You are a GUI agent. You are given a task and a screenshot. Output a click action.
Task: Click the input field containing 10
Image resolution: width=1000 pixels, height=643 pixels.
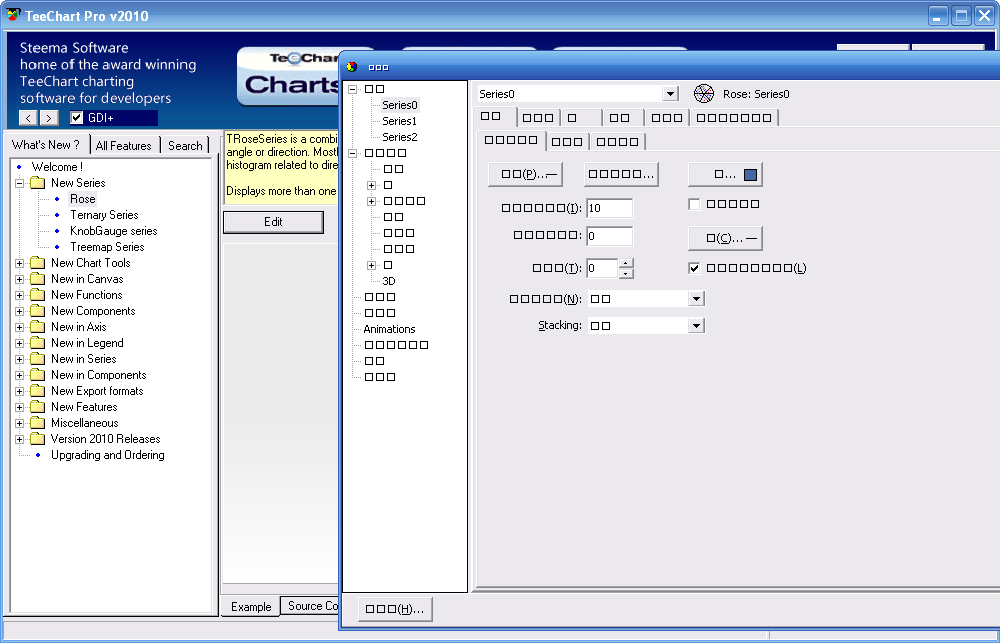pyautogui.click(x=610, y=208)
